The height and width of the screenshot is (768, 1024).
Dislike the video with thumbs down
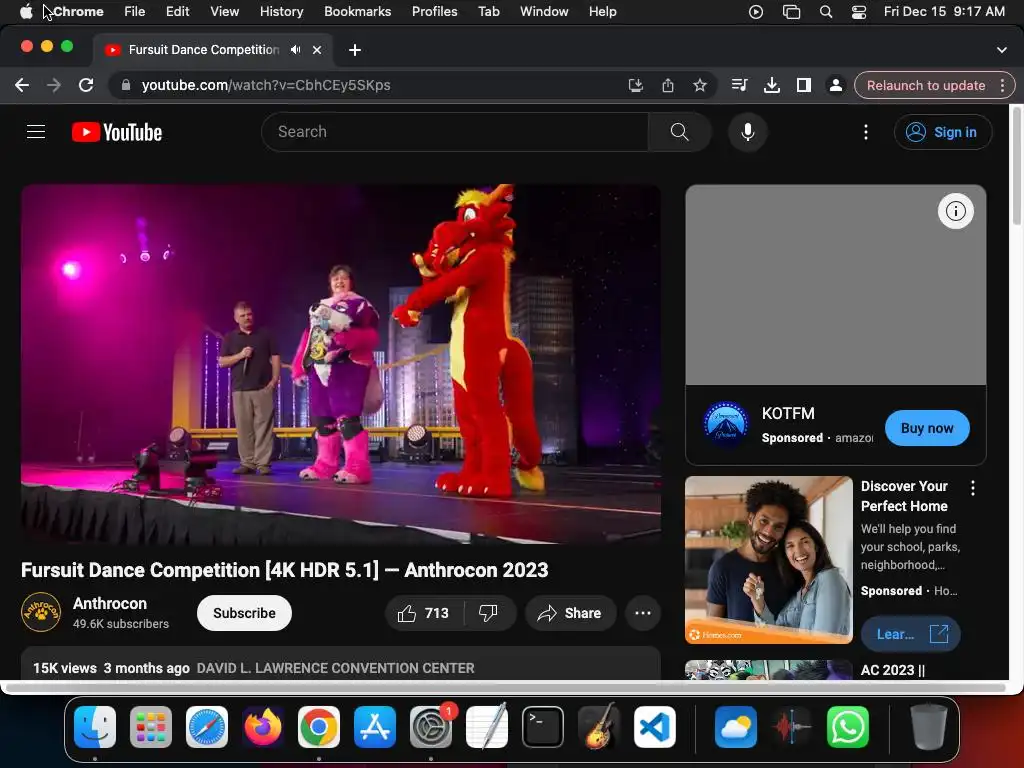pos(488,613)
